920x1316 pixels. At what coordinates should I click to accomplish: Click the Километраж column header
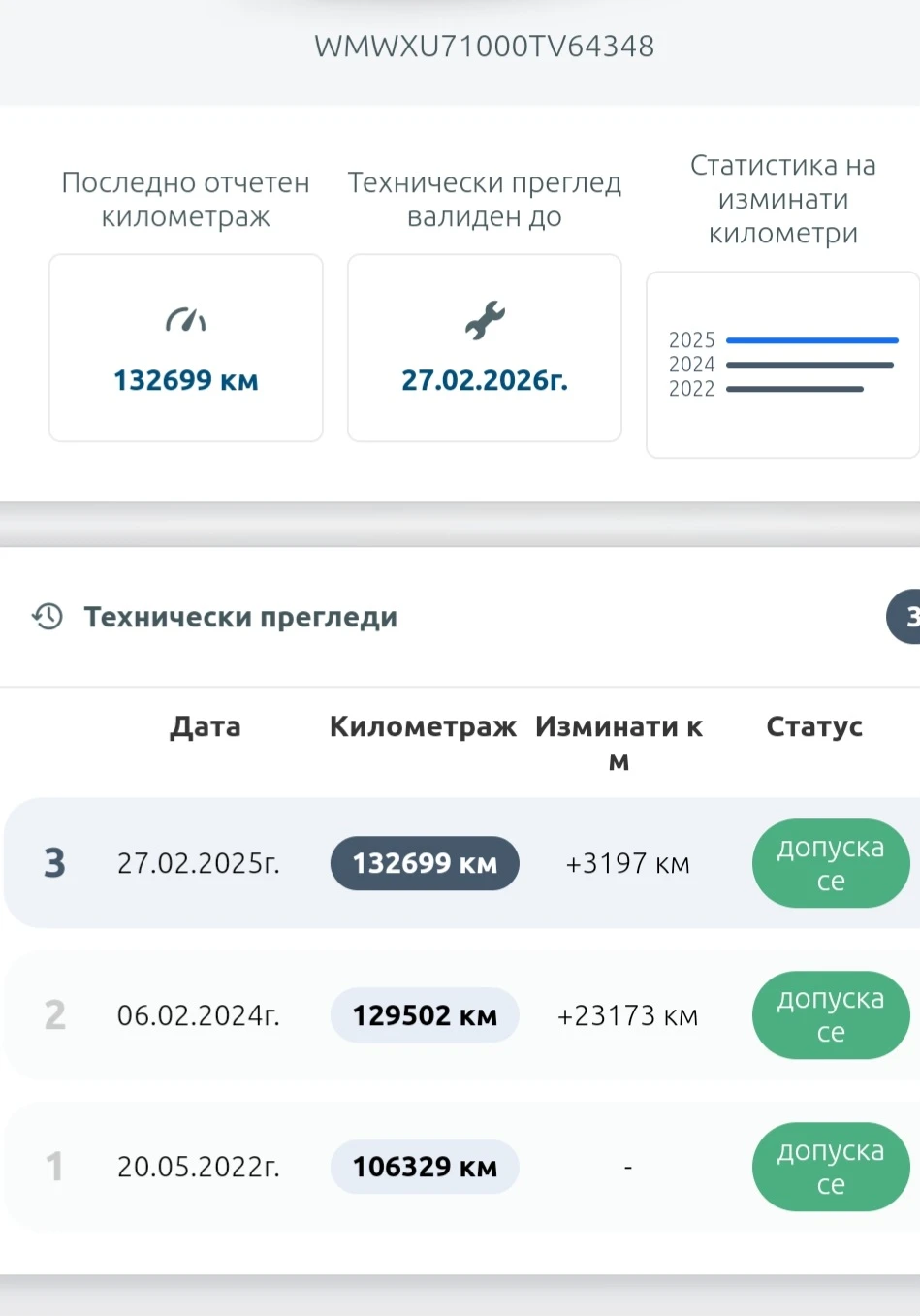(423, 726)
